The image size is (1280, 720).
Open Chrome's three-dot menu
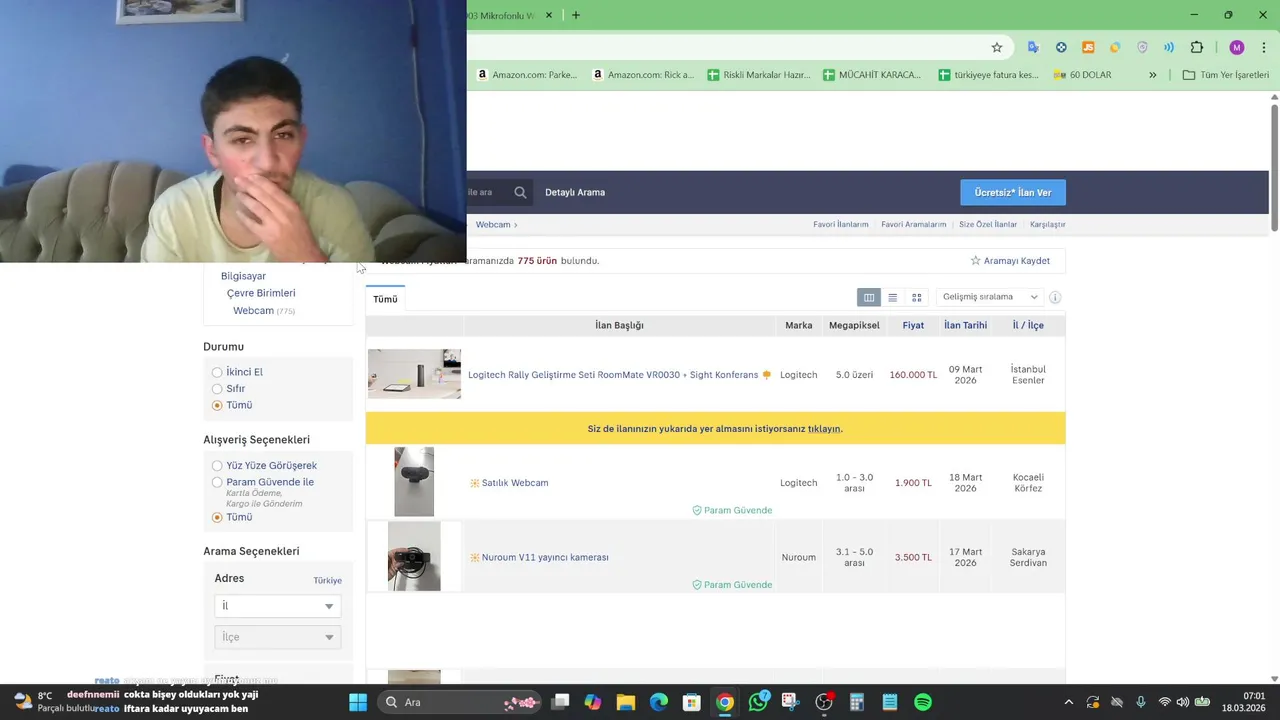[x=1264, y=47]
